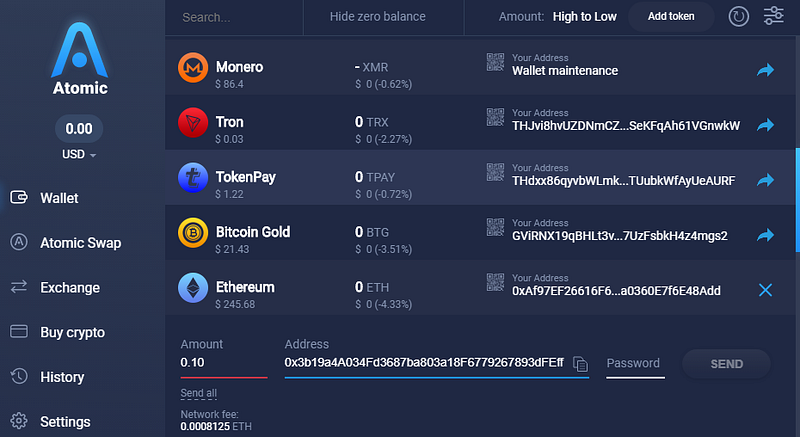View transaction History

click(62, 377)
